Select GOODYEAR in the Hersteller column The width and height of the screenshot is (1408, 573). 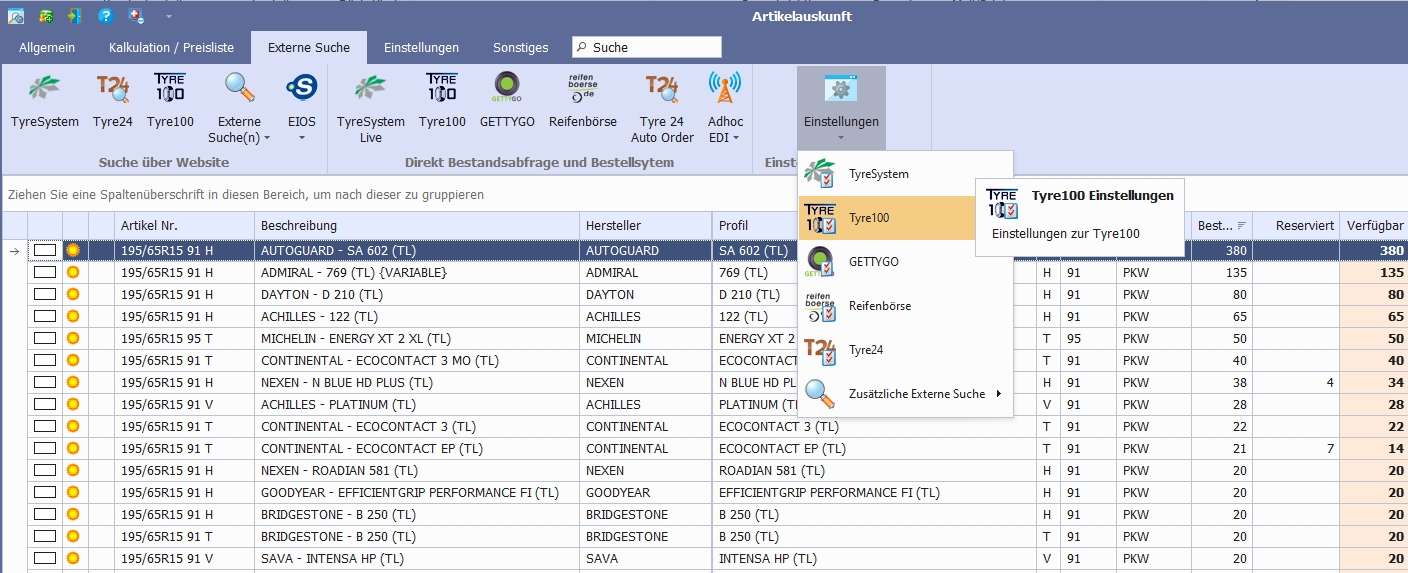645,492
